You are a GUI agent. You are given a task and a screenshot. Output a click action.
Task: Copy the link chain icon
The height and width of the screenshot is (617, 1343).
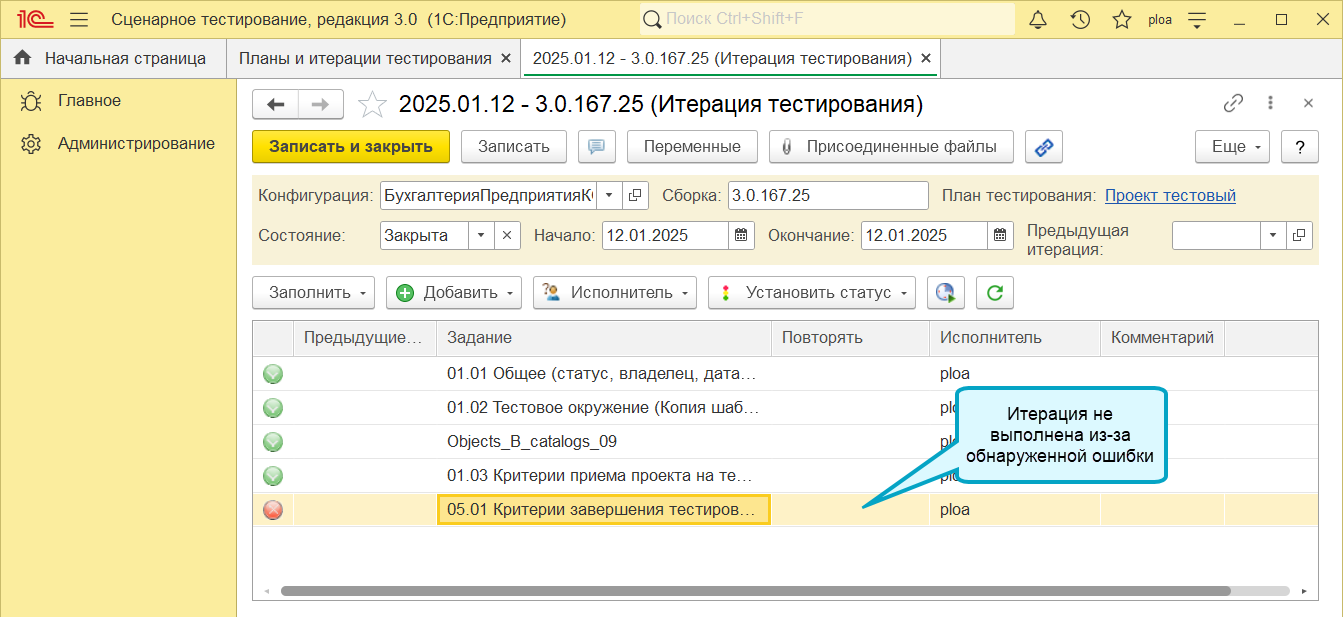click(x=1233, y=103)
